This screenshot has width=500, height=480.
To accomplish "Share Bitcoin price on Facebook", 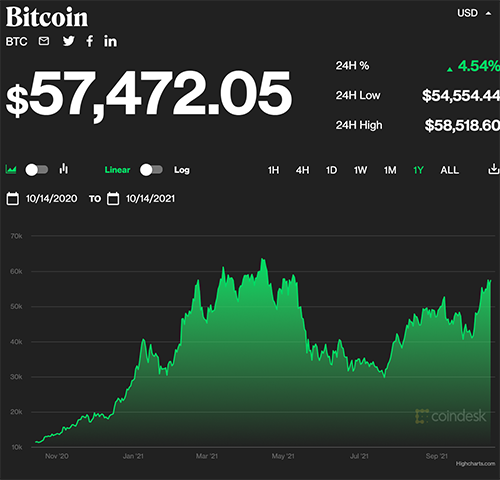I will pos(89,41).
